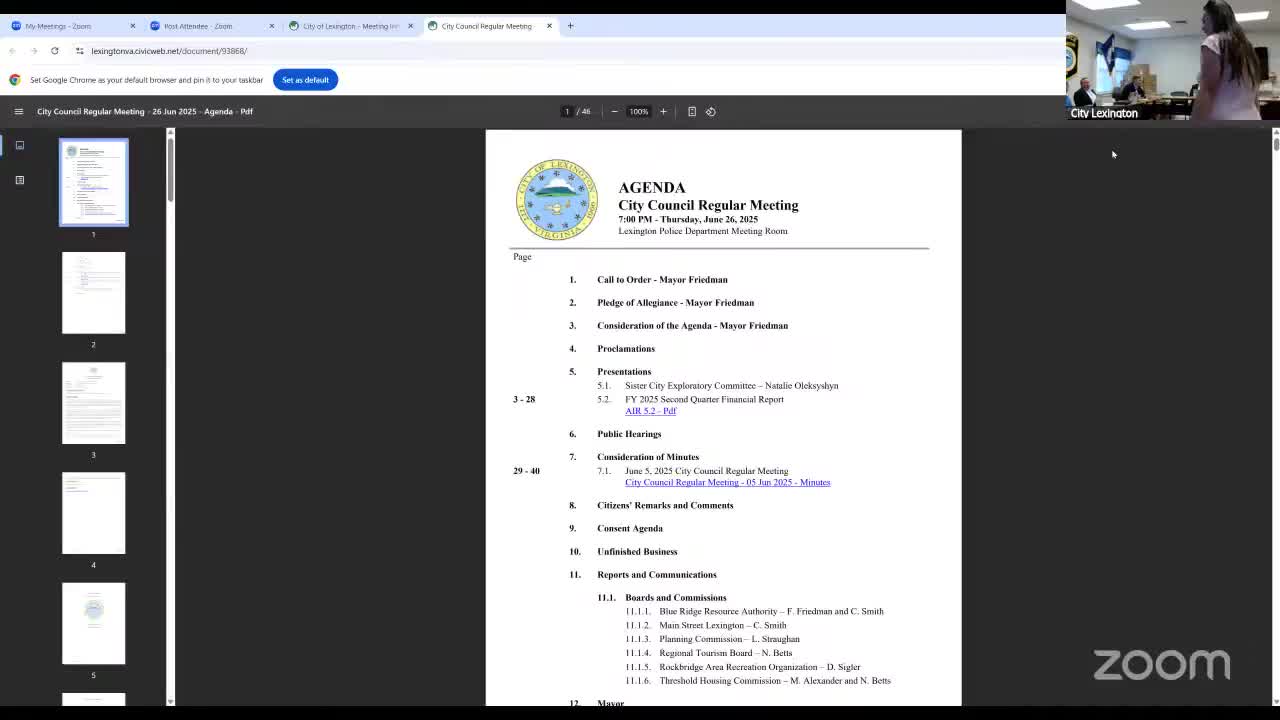Close the My Meetings - Zoom tab
This screenshot has height=720, width=1280.
[132, 26]
